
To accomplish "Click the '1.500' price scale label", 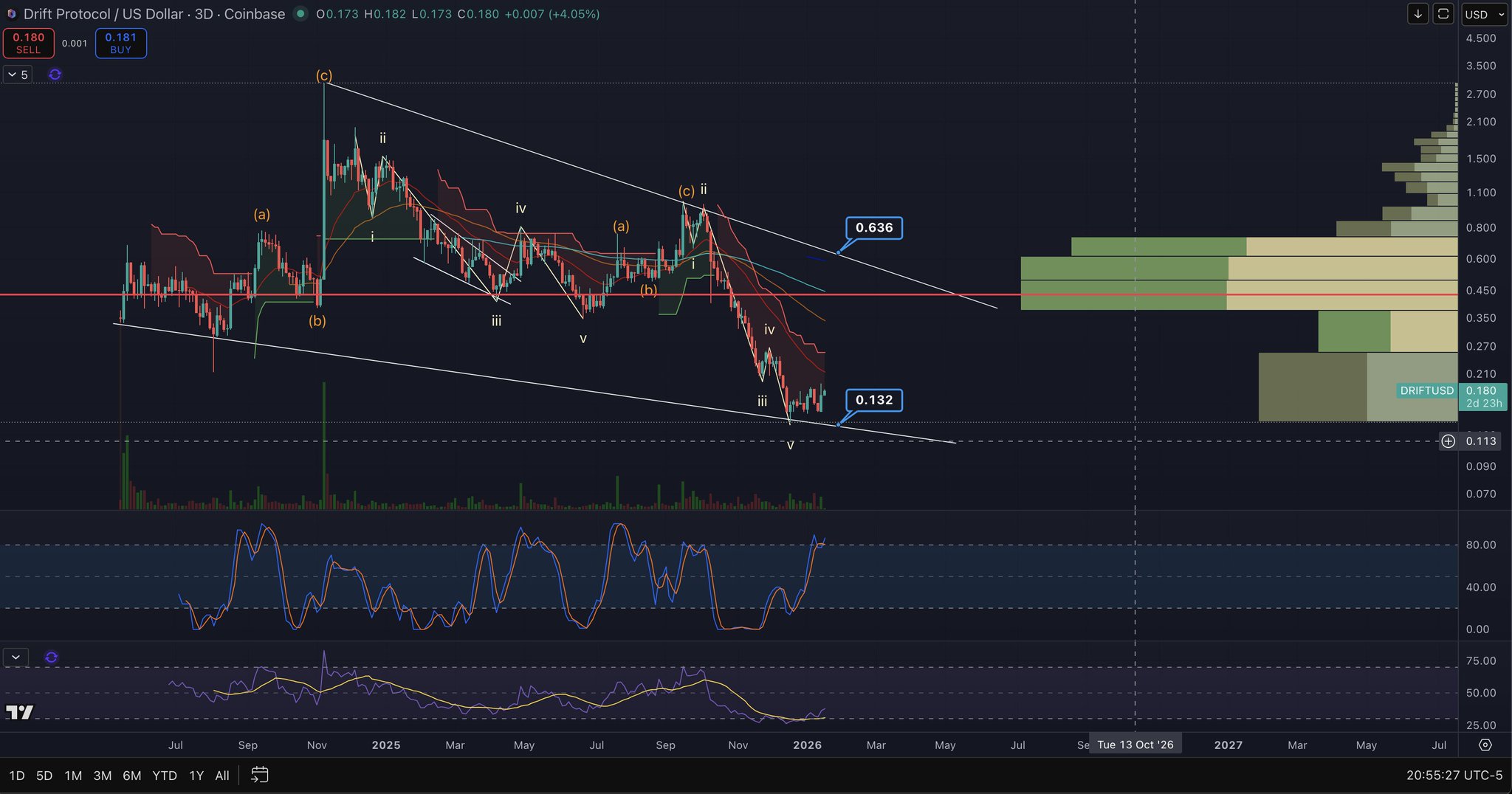I will coord(1481,159).
